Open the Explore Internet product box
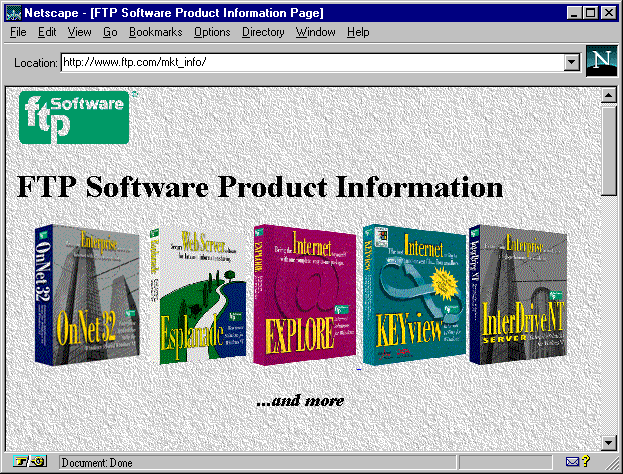 click(x=304, y=294)
